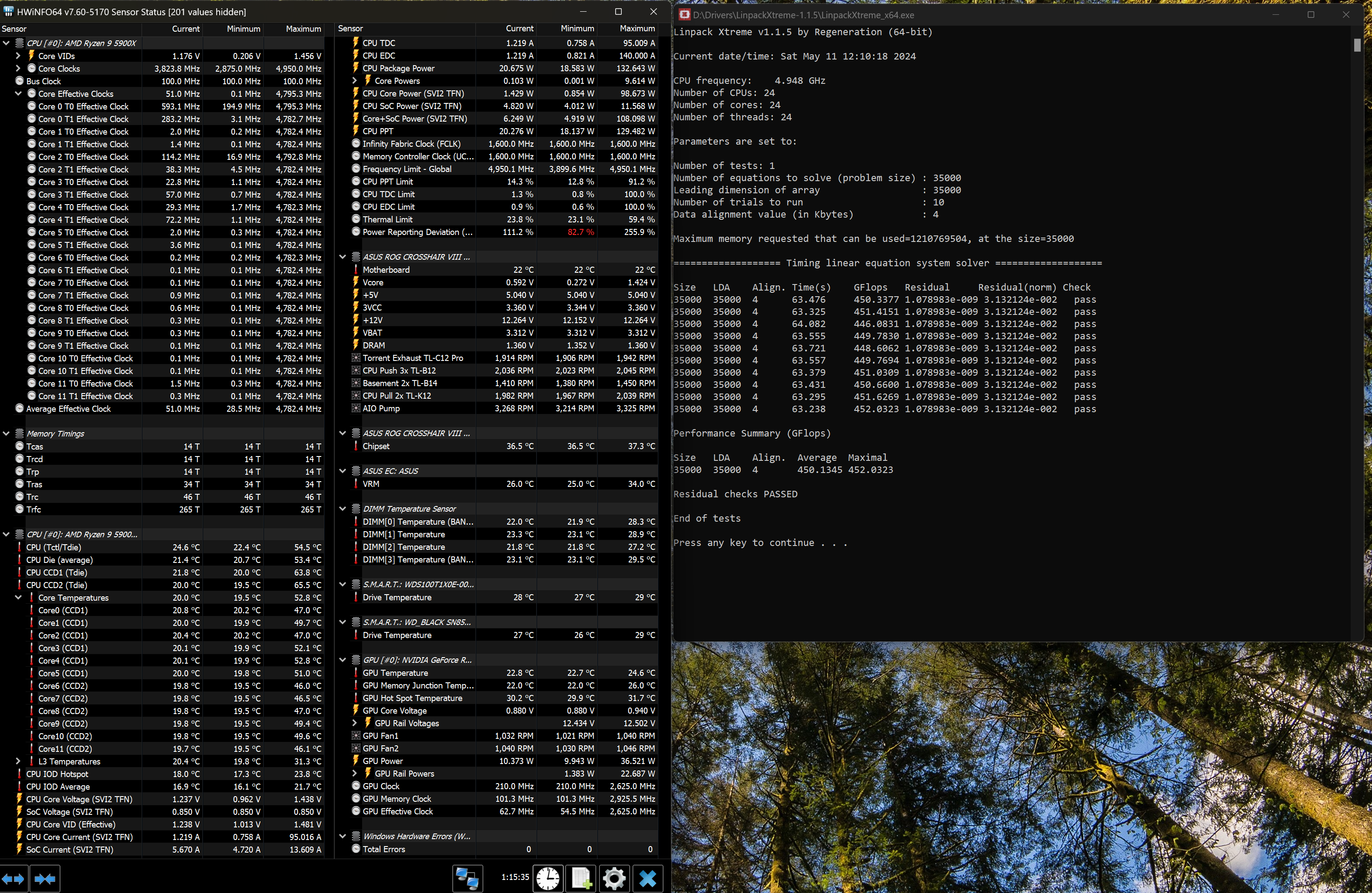Collapse the Core Effective Clocks node
Image resolution: width=1372 pixels, height=893 pixels.
18,93
